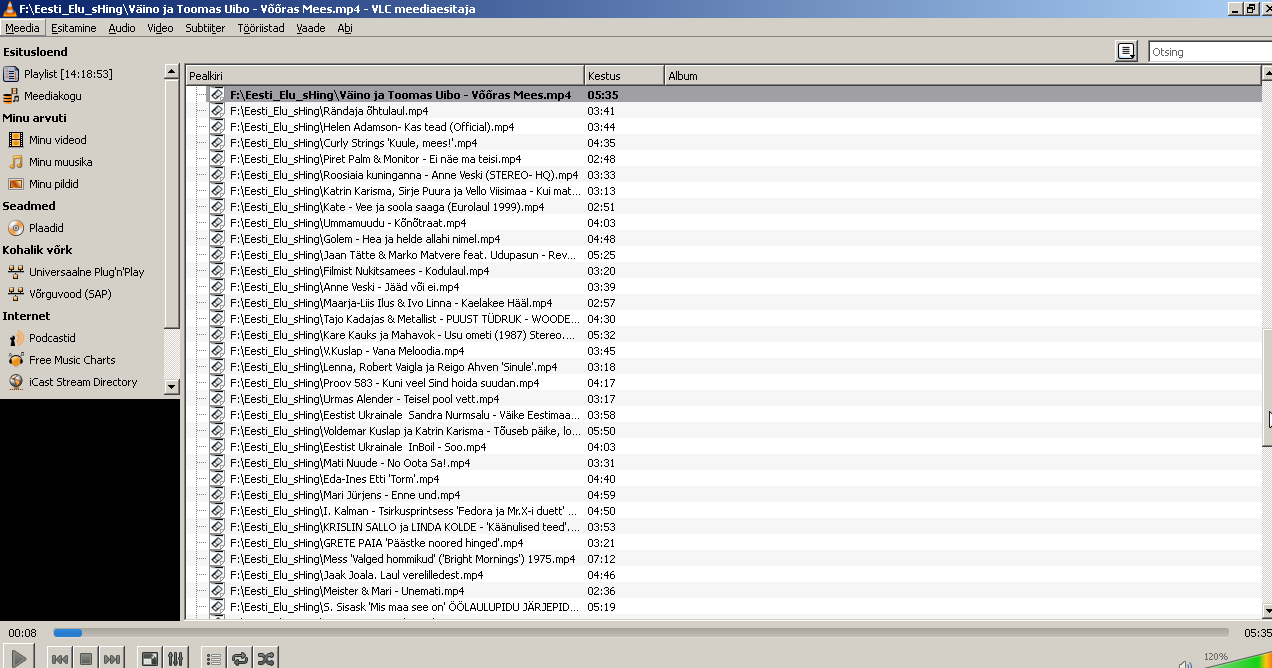Open the Audio menu
This screenshot has height=668, width=1272.
tap(122, 28)
